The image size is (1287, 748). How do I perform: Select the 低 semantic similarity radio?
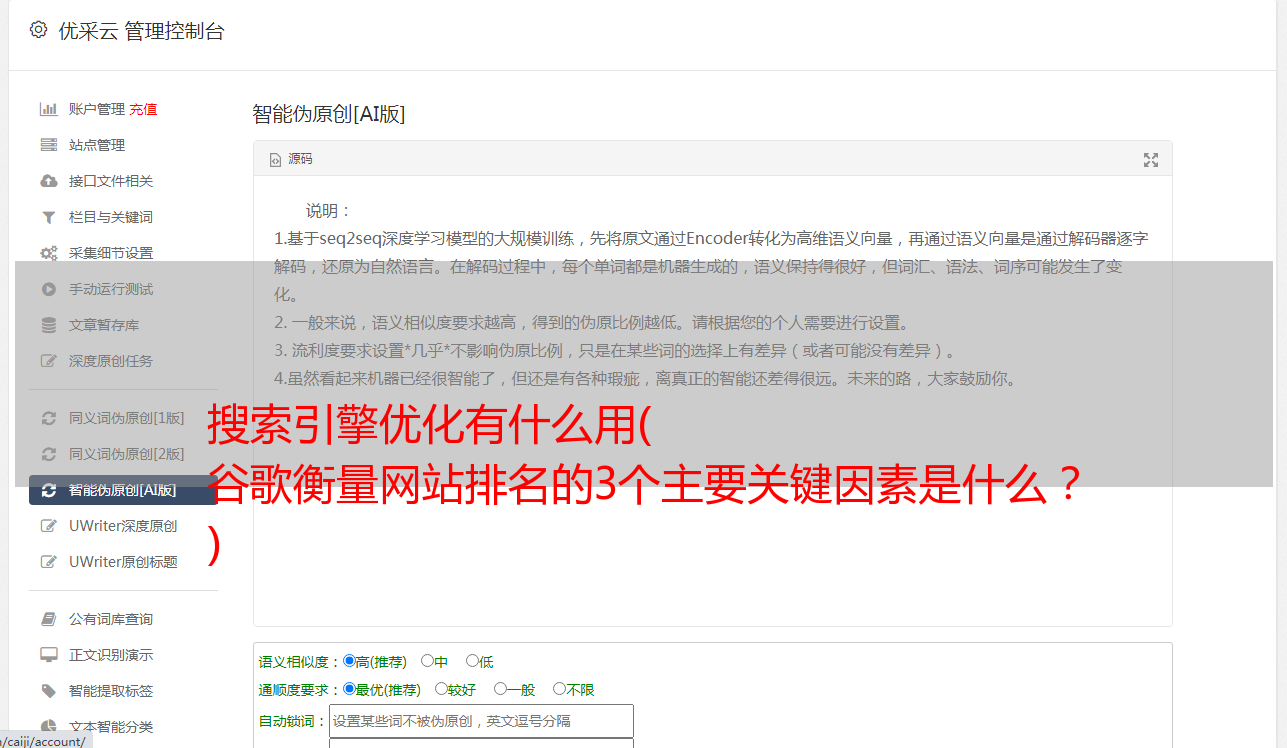472,661
